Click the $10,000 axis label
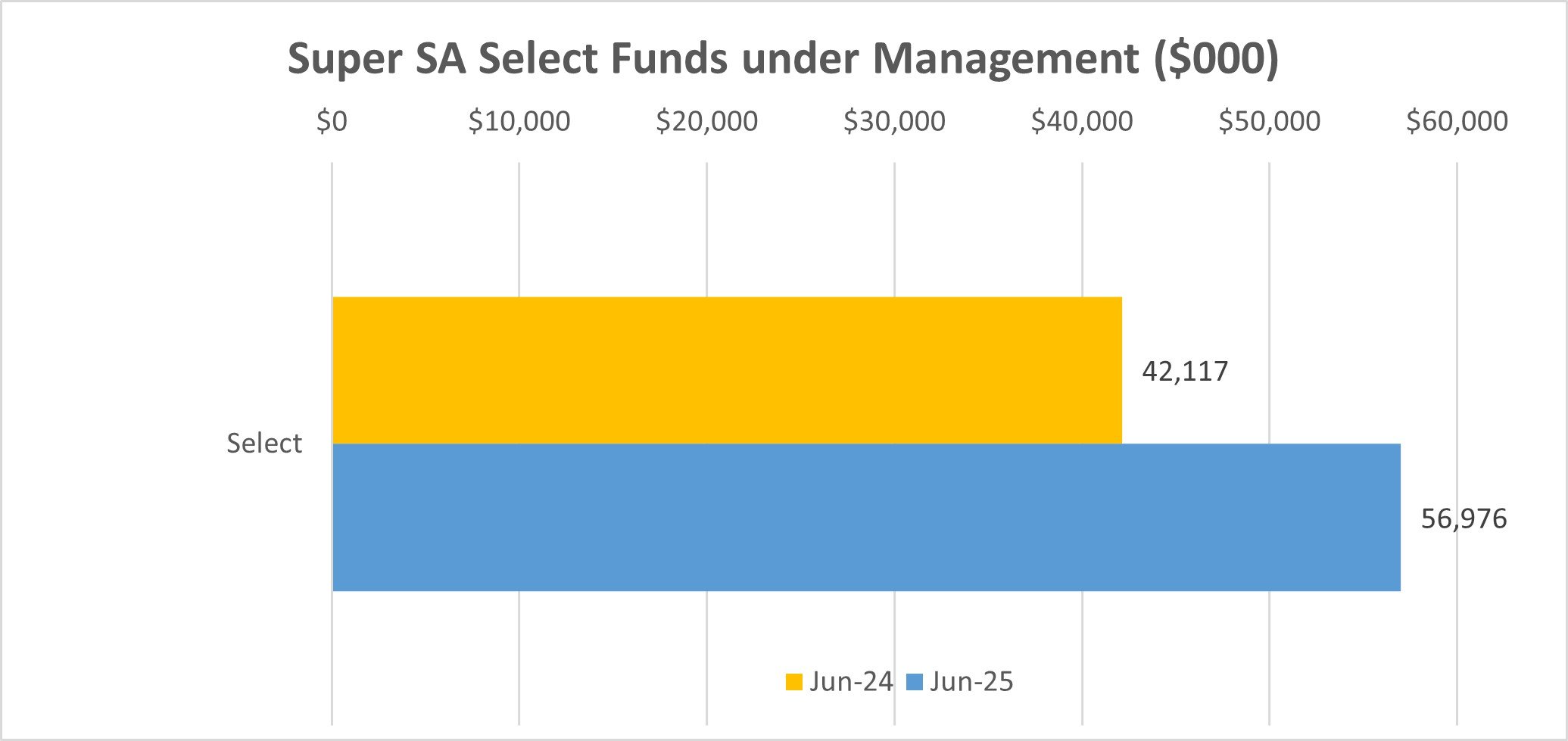This screenshot has height=741, width=1568. click(x=519, y=121)
